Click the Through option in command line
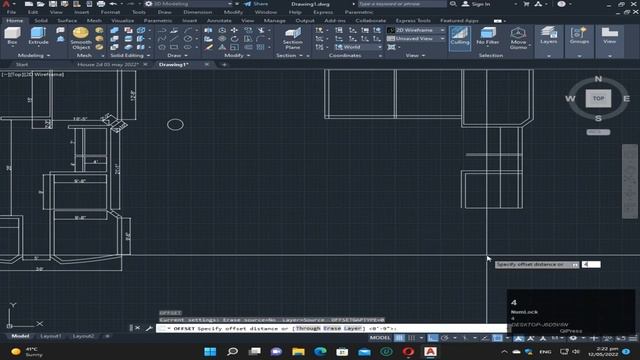 [x=308, y=328]
